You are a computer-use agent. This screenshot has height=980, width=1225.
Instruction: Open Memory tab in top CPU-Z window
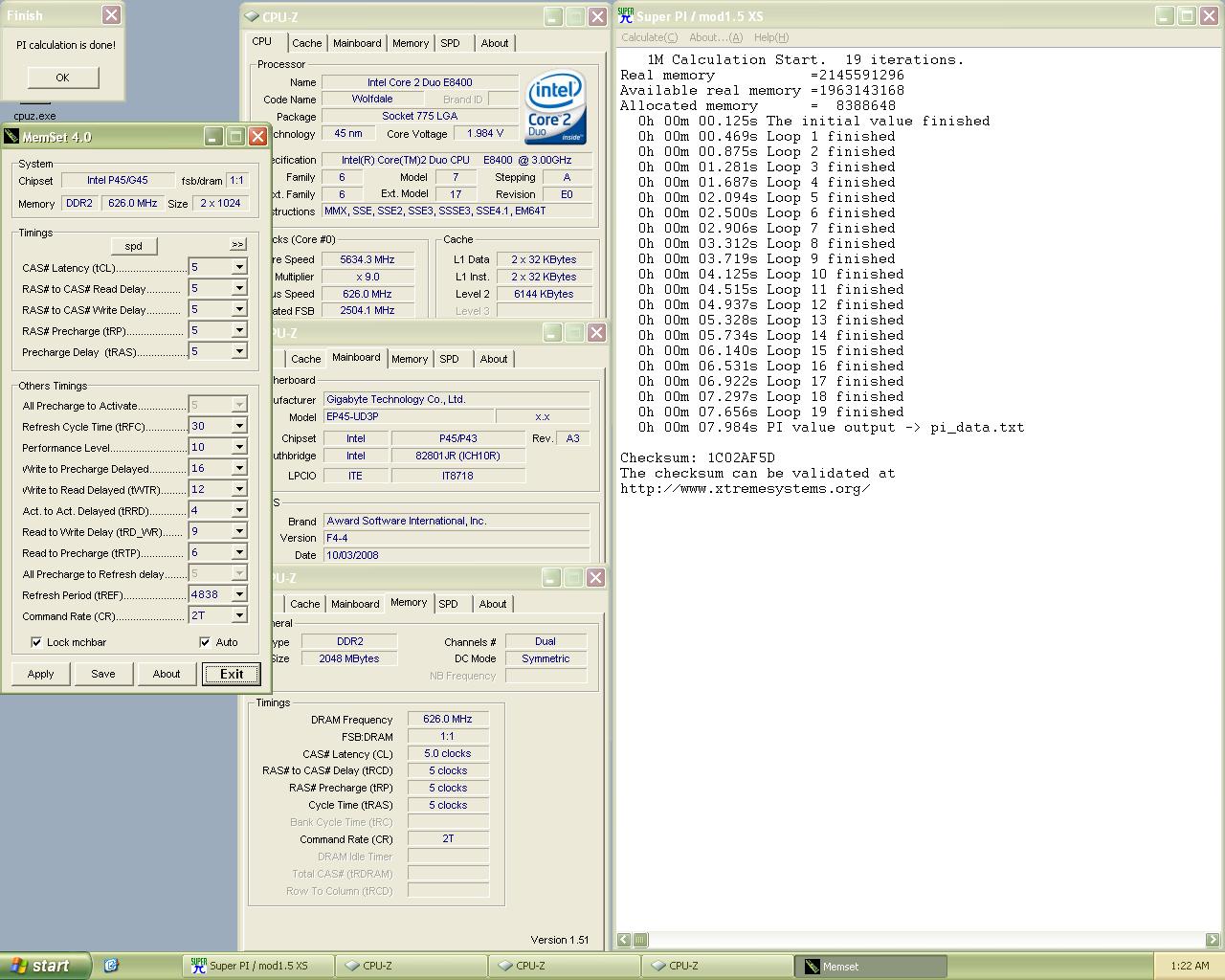pos(411,43)
